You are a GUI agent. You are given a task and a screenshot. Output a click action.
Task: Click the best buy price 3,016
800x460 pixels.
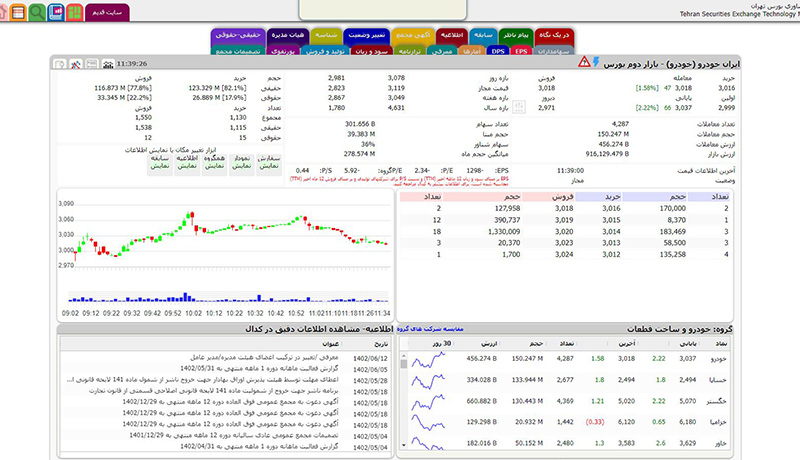pos(611,208)
